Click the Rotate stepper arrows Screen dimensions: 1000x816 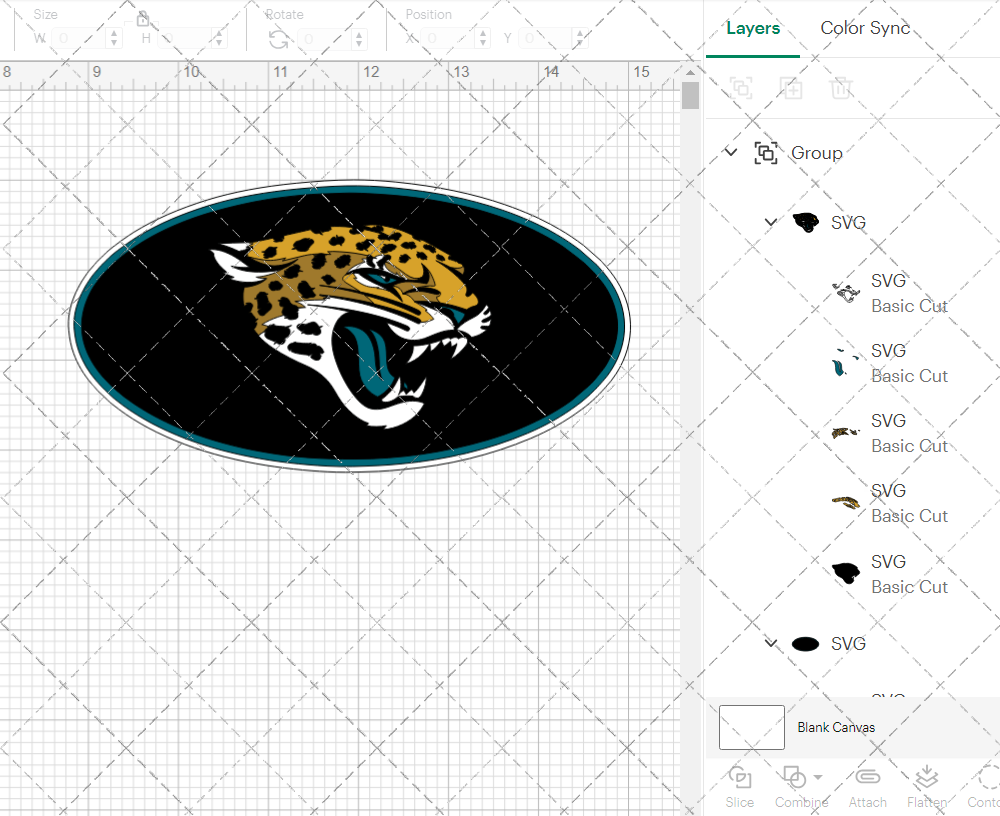click(359, 39)
